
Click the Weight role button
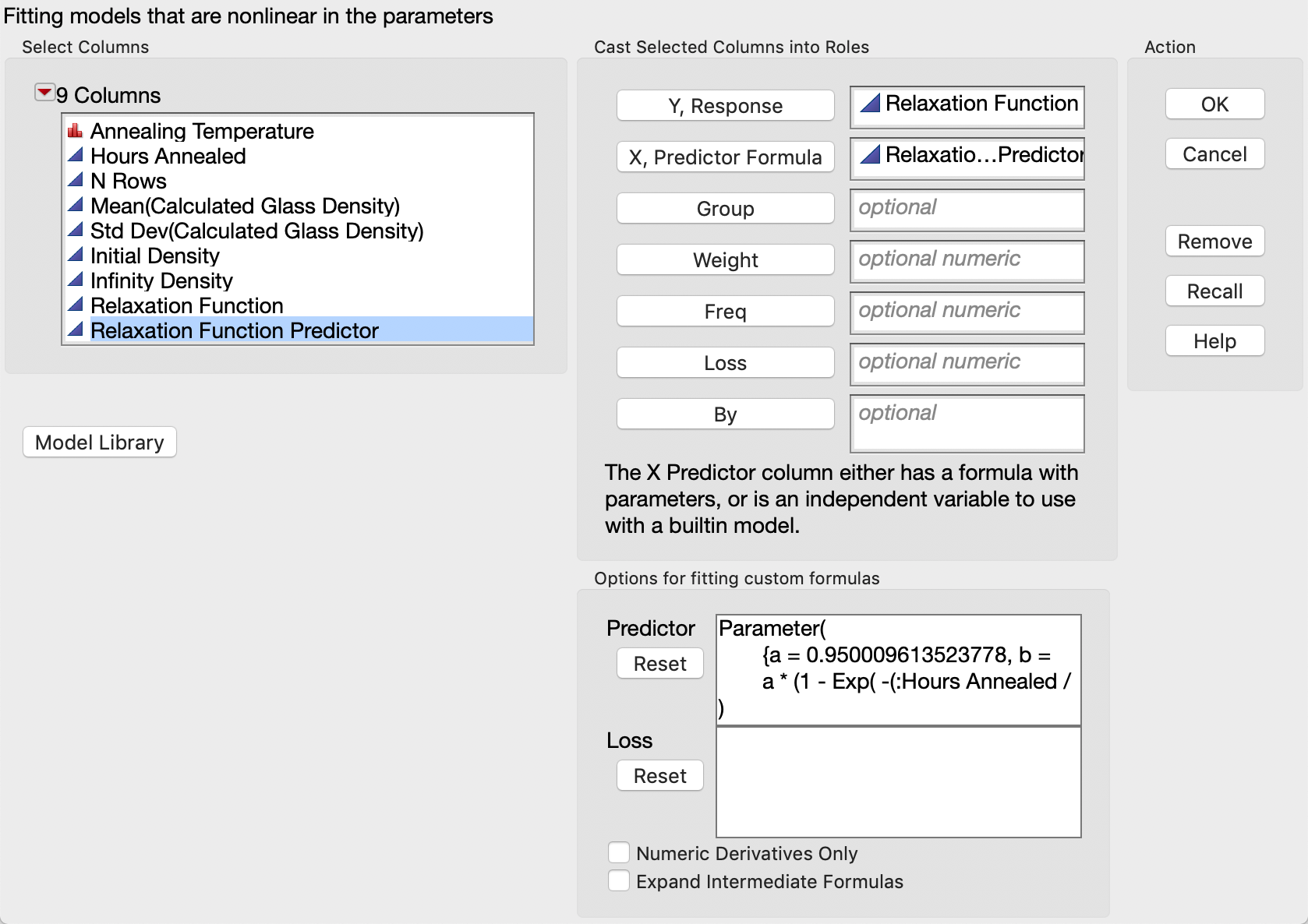(725, 260)
